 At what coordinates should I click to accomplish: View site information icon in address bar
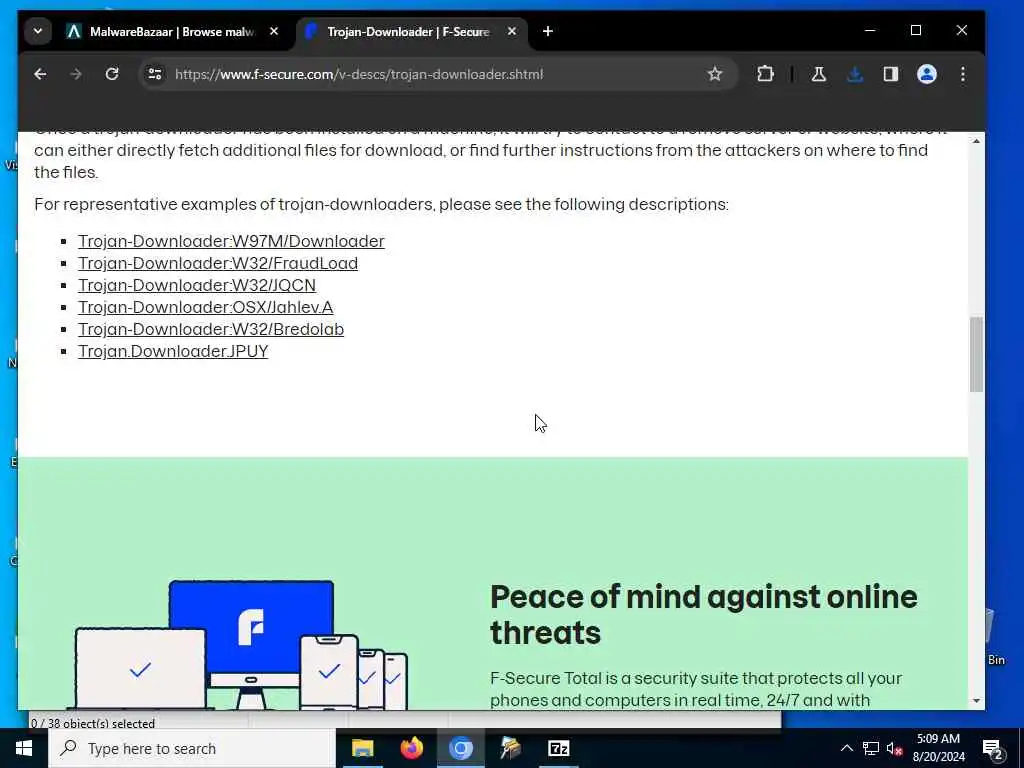[155, 74]
